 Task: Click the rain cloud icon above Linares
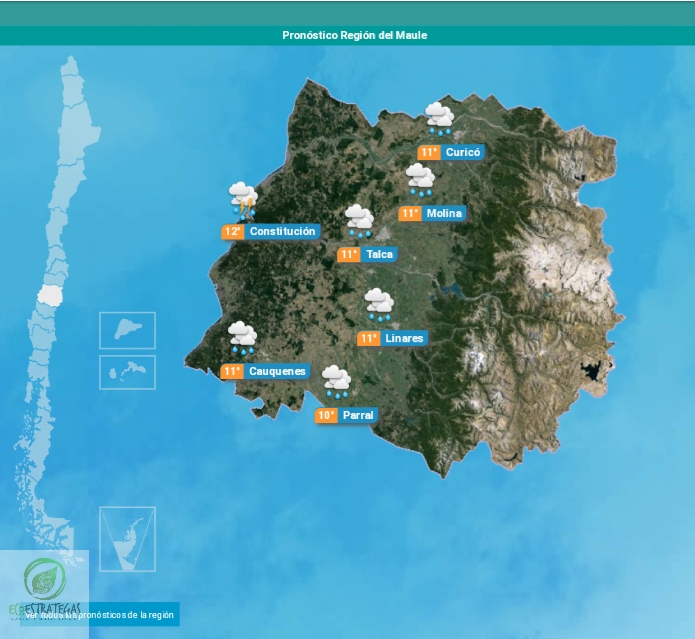click(x=379, y=304)
